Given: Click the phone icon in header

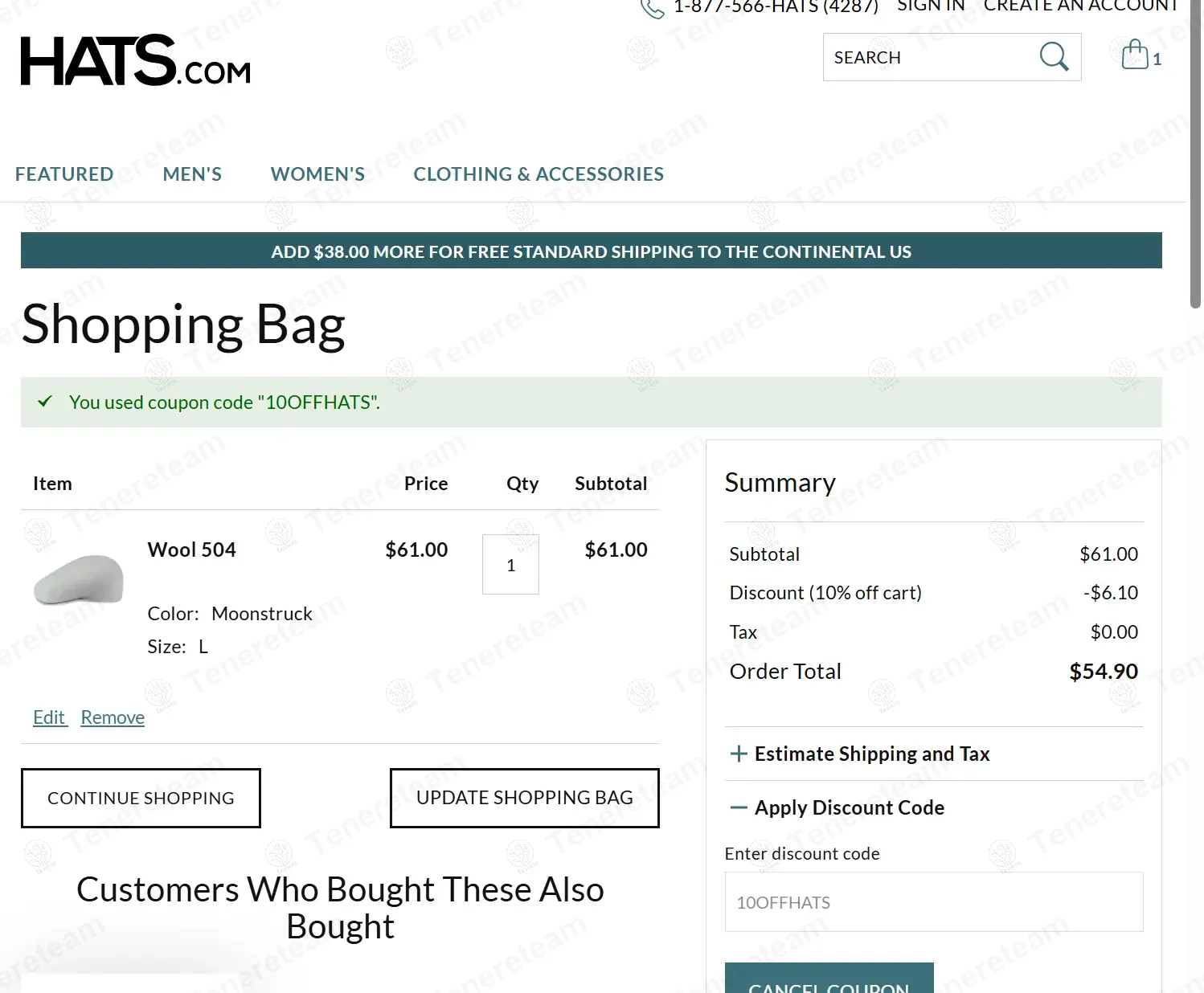Looking at the screenshot, I should (x=652, y=8).
